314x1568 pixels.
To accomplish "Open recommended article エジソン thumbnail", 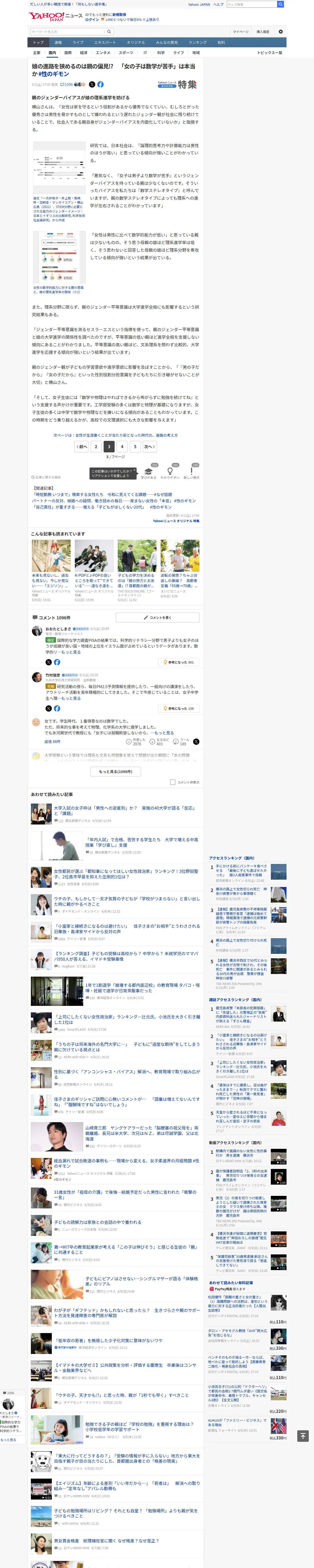I will tap(51, 556).
